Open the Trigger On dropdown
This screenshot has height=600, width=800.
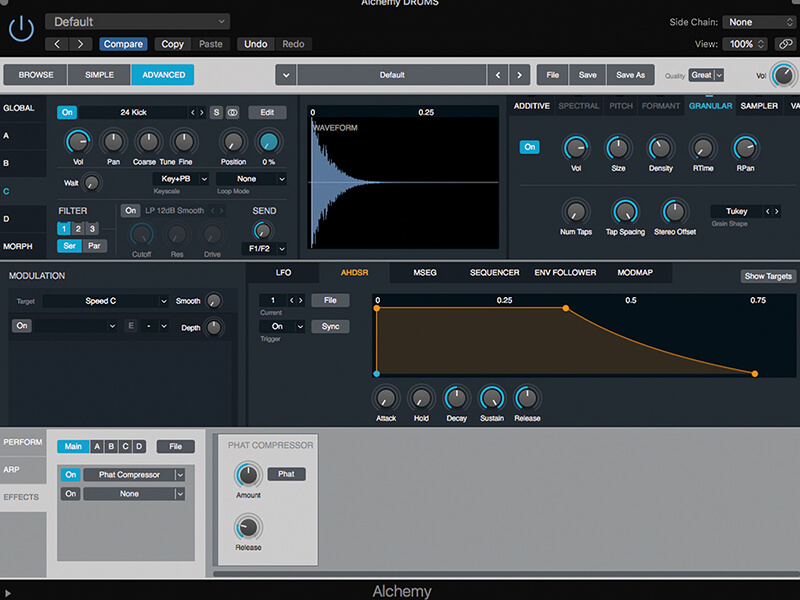coord(282,326)
